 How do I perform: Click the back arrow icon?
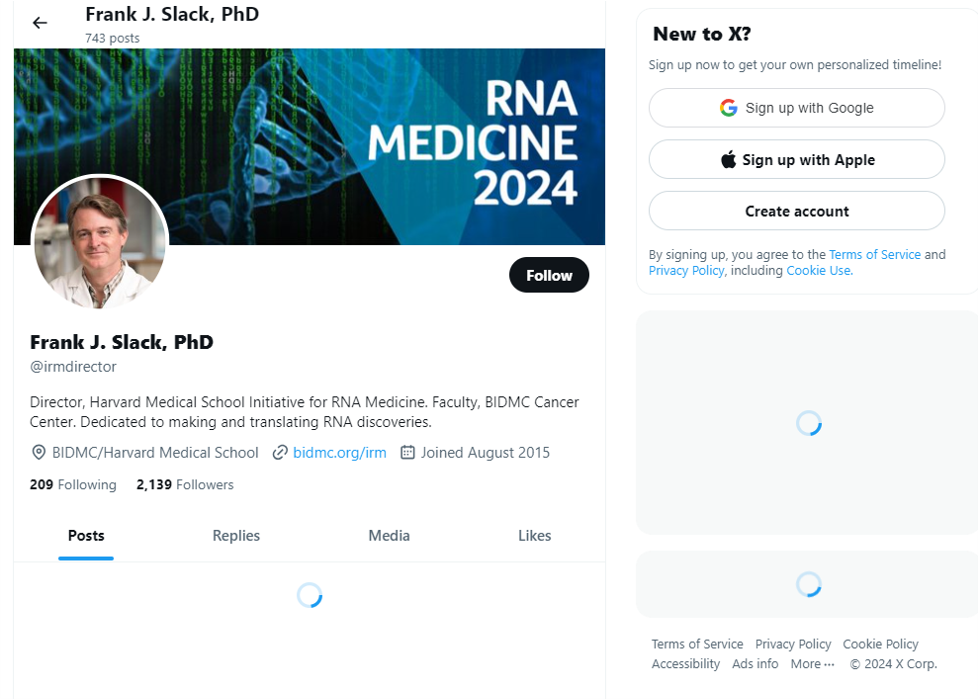point(40,23)
